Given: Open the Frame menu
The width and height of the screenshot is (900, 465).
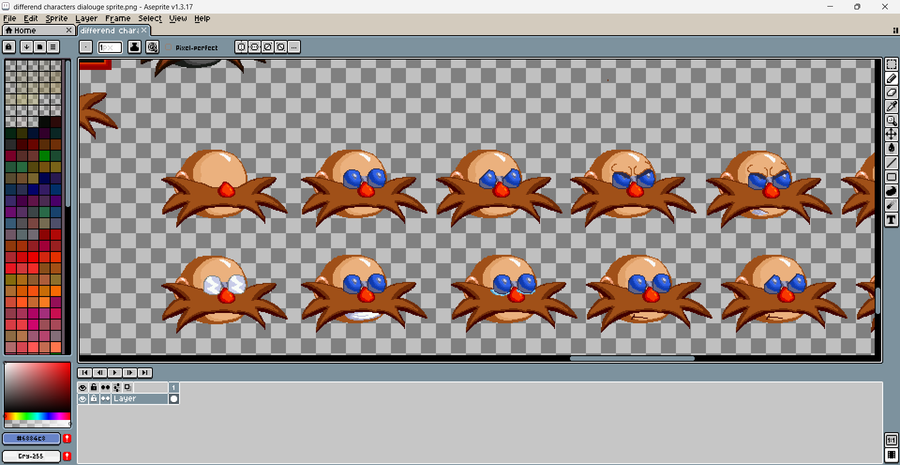Looking at the screenshot, I should tap(118, 18).
